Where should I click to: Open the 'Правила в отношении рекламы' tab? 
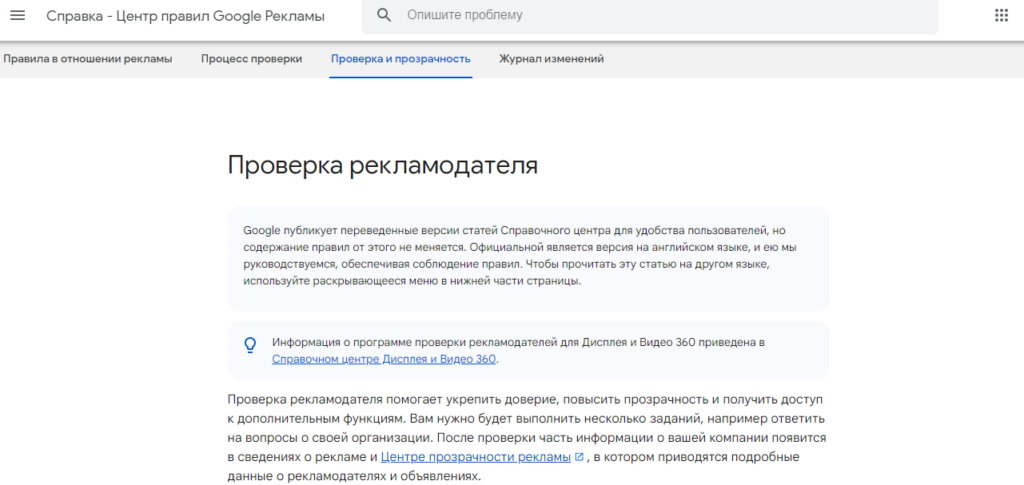[88, 59]
